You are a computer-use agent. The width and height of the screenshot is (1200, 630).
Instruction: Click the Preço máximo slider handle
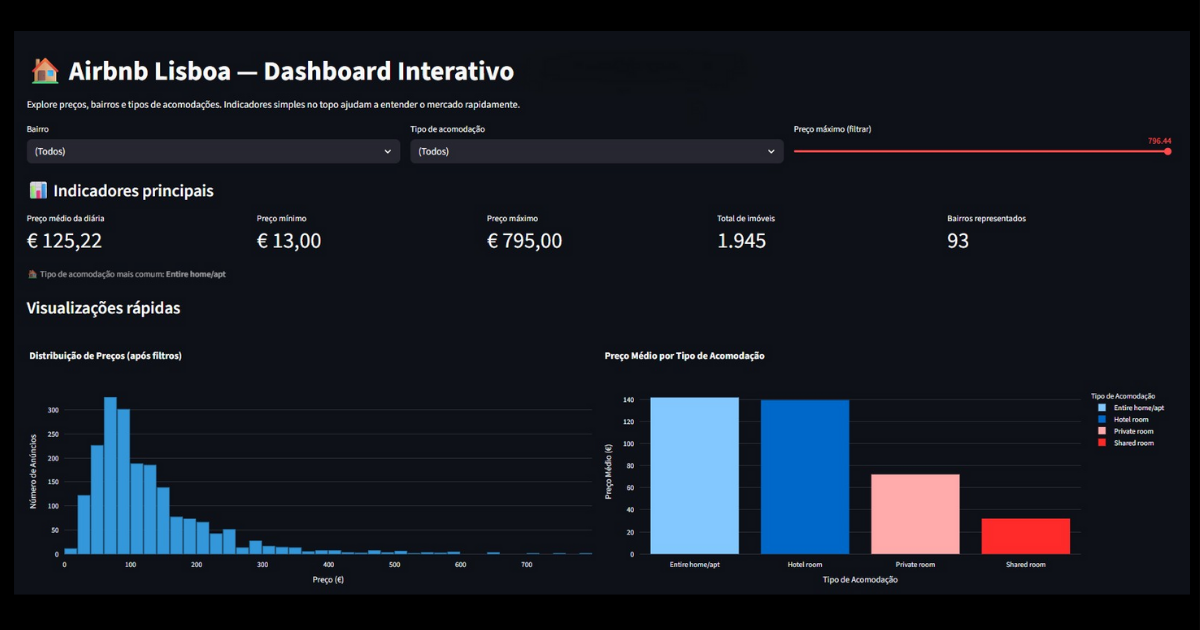pyautogui.click(x=1167, y=151)
